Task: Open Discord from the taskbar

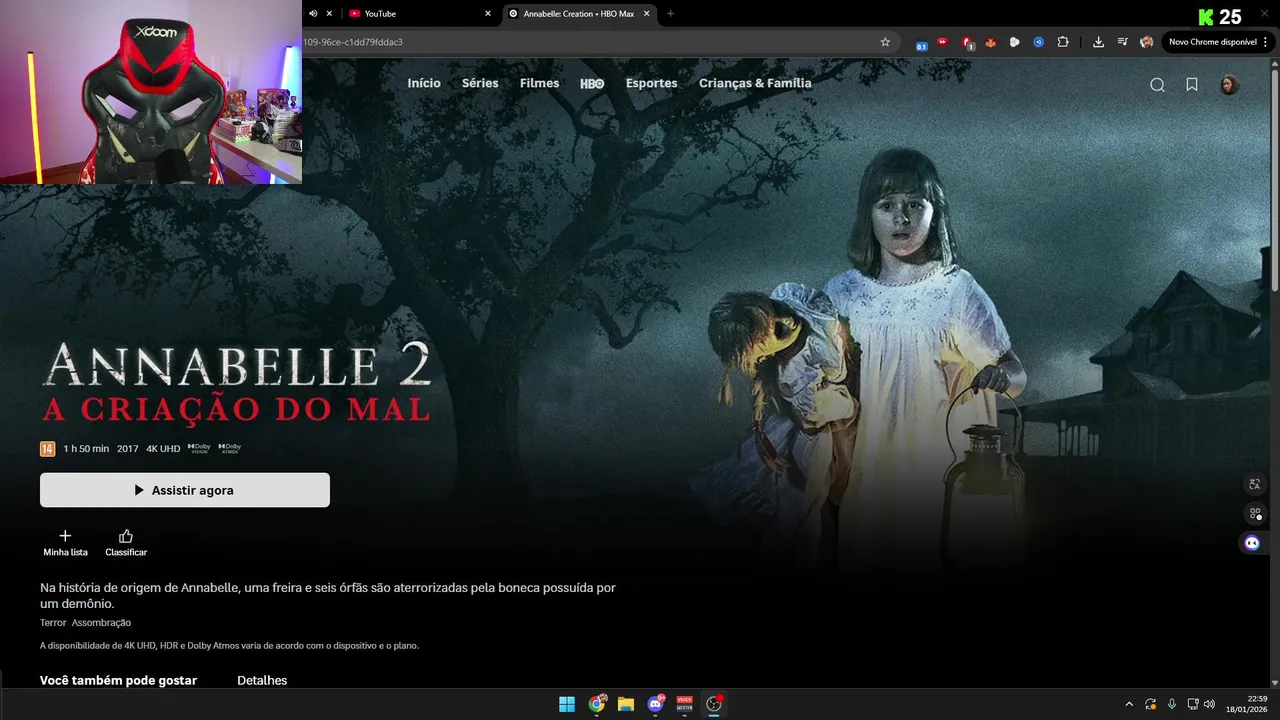Action: (x=656, y=704)
